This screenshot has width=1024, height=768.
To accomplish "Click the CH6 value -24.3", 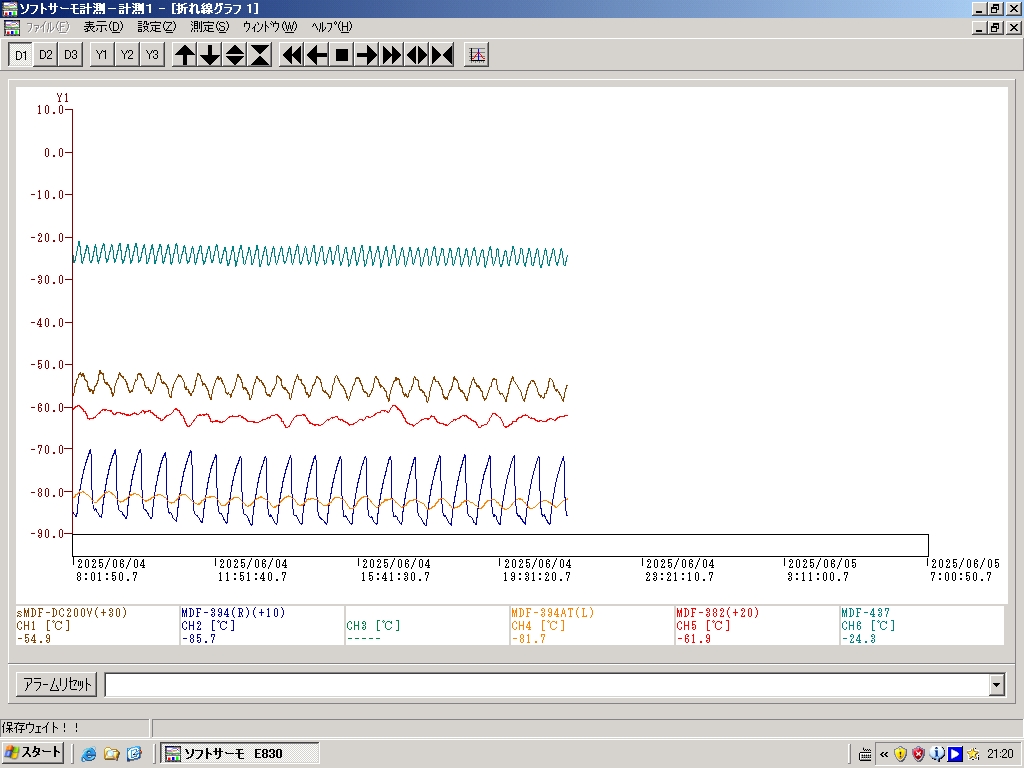I will coord(859,639).
